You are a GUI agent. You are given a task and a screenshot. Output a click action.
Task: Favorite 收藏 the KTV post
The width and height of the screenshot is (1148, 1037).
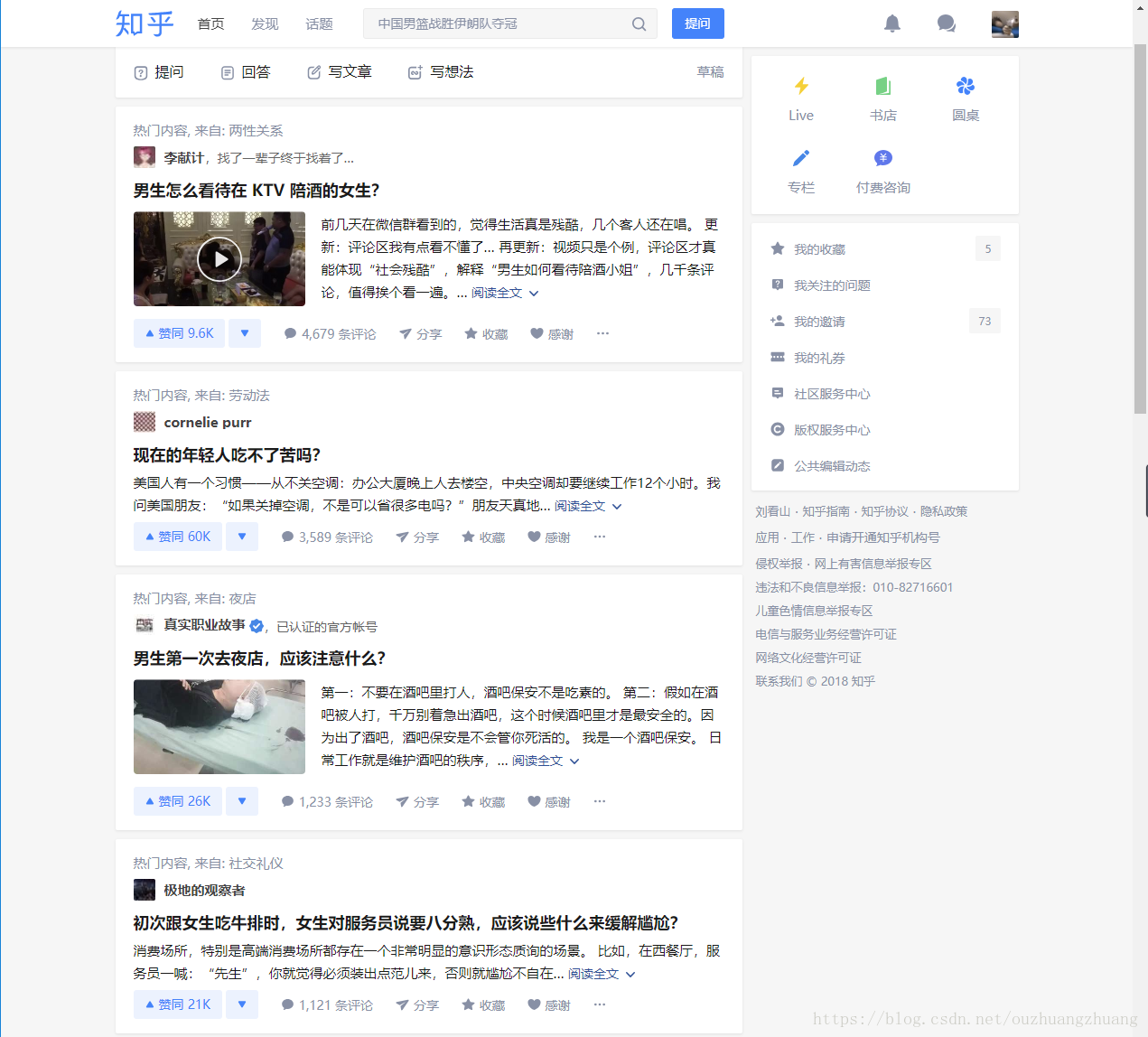[486, 334]
